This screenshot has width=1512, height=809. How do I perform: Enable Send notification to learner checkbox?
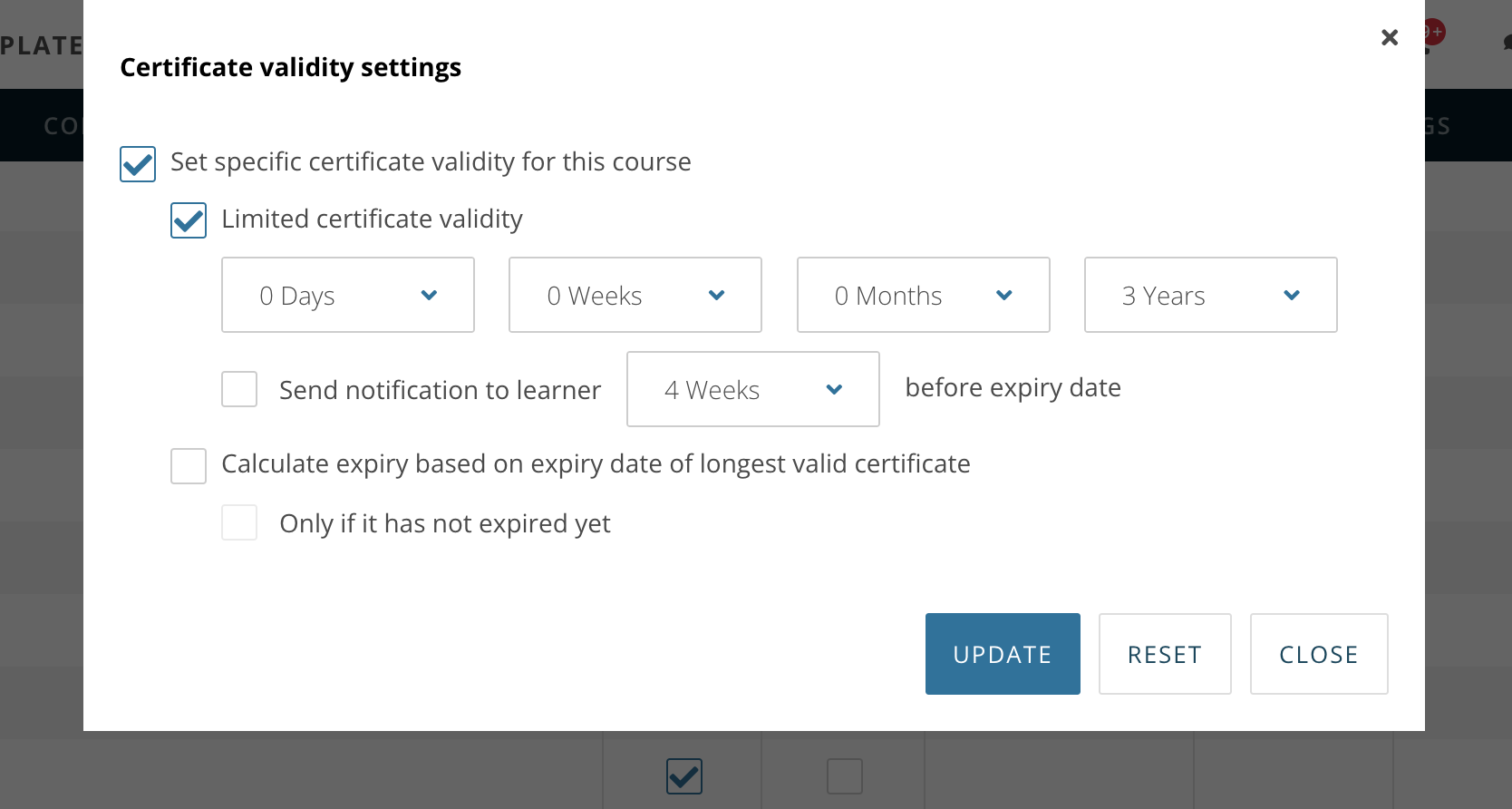coord(239,389)
